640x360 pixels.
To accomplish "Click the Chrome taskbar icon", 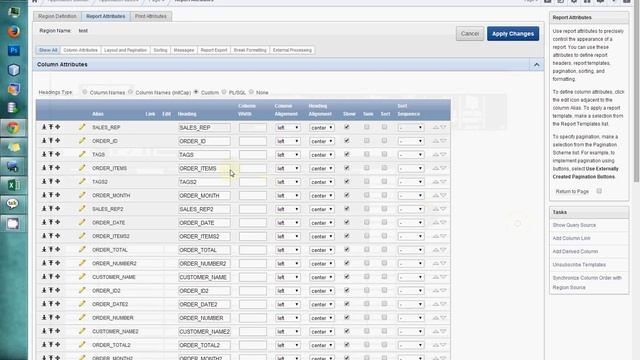I will 13,128.
